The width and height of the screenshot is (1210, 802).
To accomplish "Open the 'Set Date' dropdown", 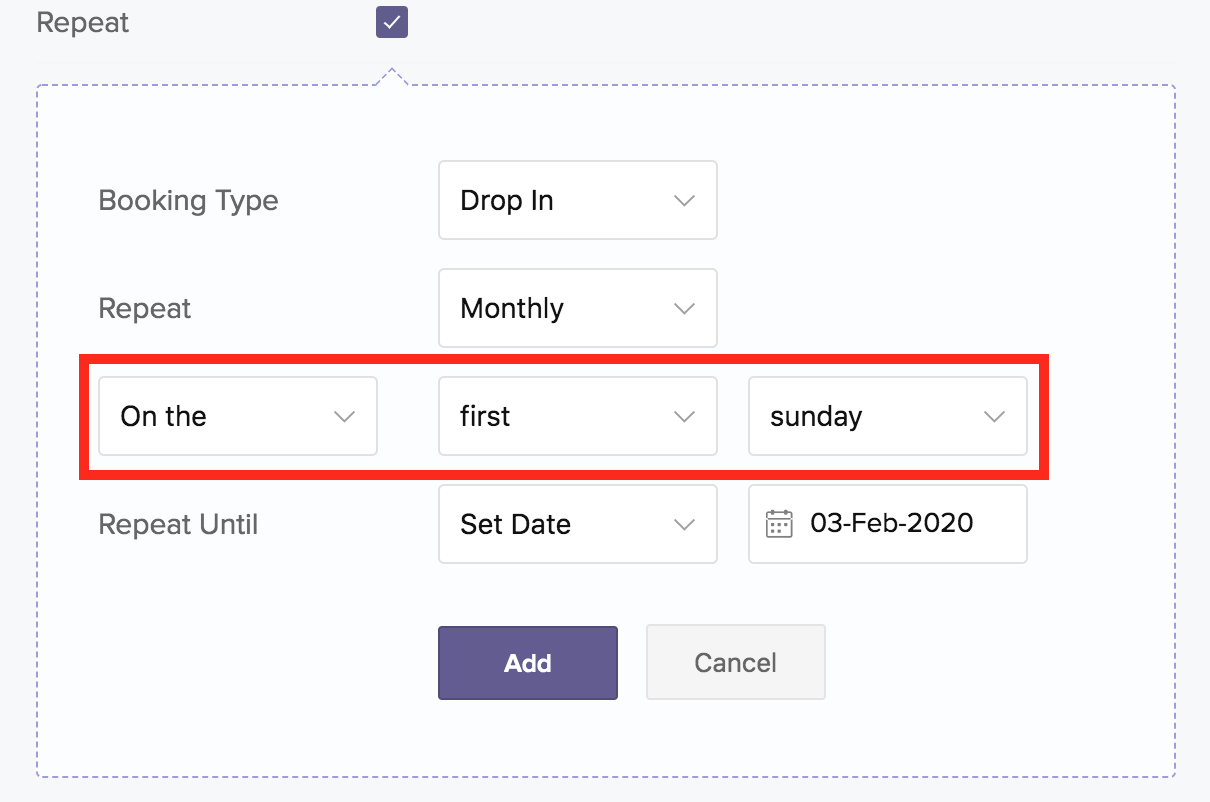I will [x=577, y=524].
